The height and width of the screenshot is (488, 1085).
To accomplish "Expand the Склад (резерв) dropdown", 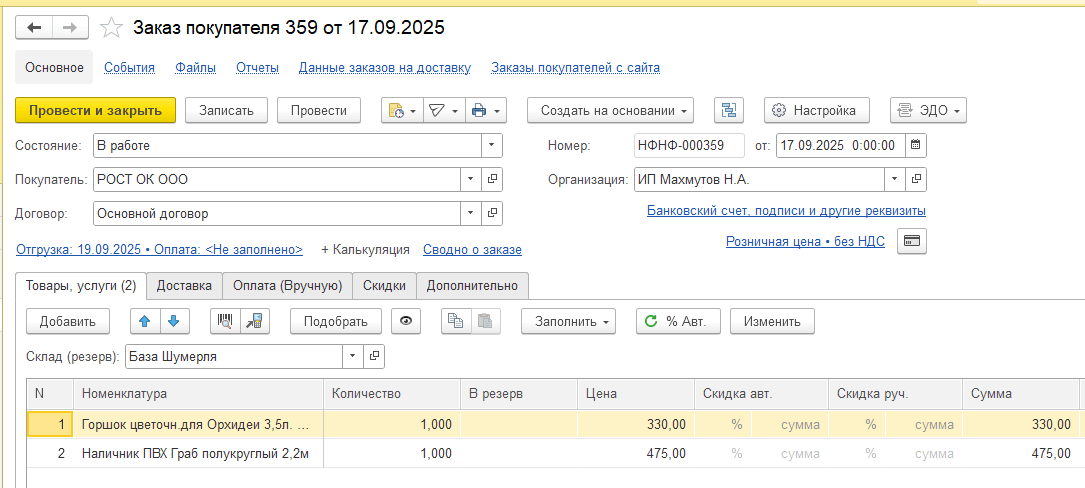I will [352, 356].
